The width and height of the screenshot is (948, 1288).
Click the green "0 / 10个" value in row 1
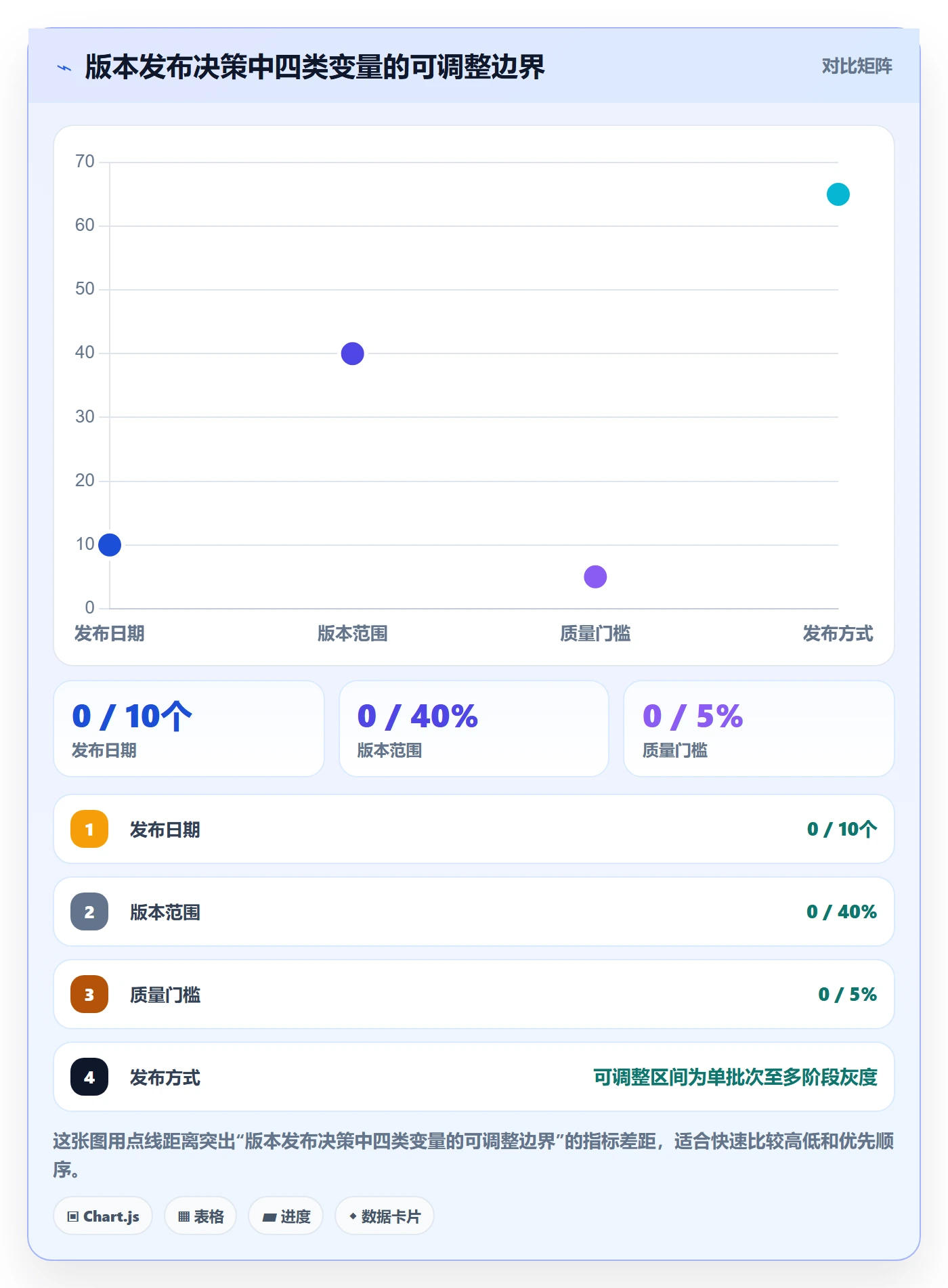[x=842, y=829]
